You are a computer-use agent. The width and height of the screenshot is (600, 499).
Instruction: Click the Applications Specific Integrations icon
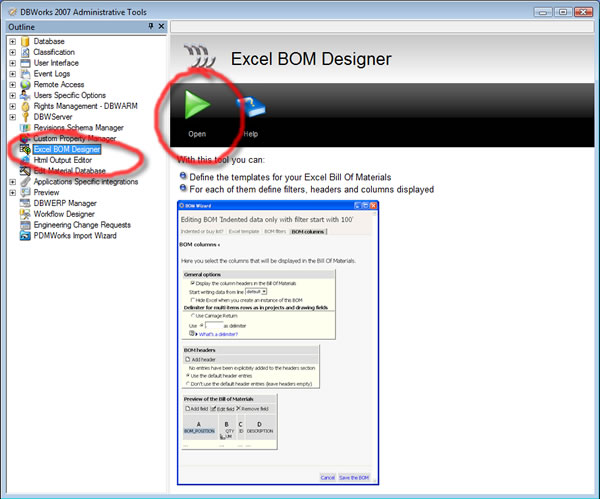(x=25, y=181)
